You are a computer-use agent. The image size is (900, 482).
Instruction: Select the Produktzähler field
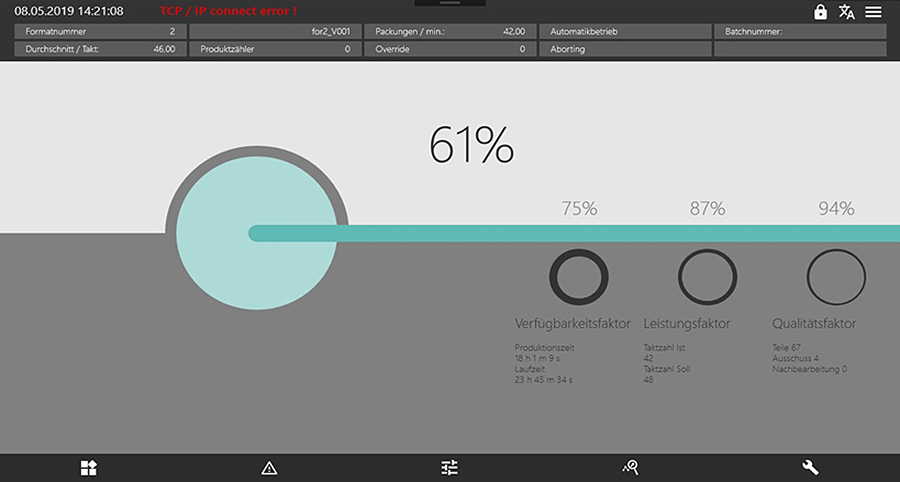point(275,49)
